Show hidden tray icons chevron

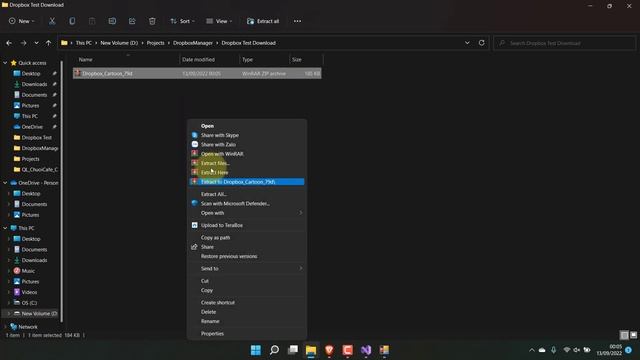tap(531, 350)
